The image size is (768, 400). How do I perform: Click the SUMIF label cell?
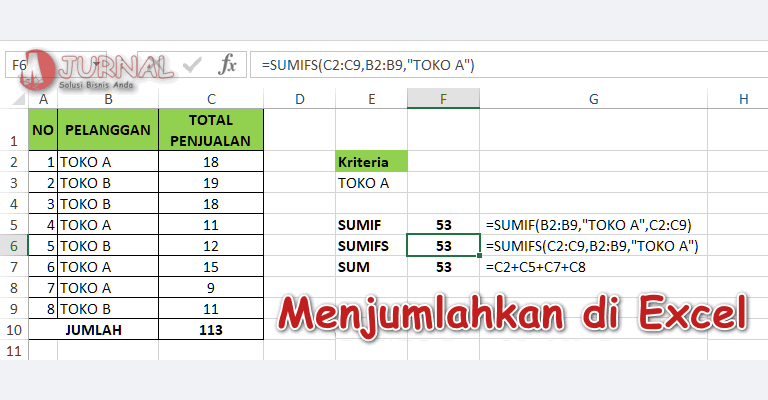[x=371, y=225]
